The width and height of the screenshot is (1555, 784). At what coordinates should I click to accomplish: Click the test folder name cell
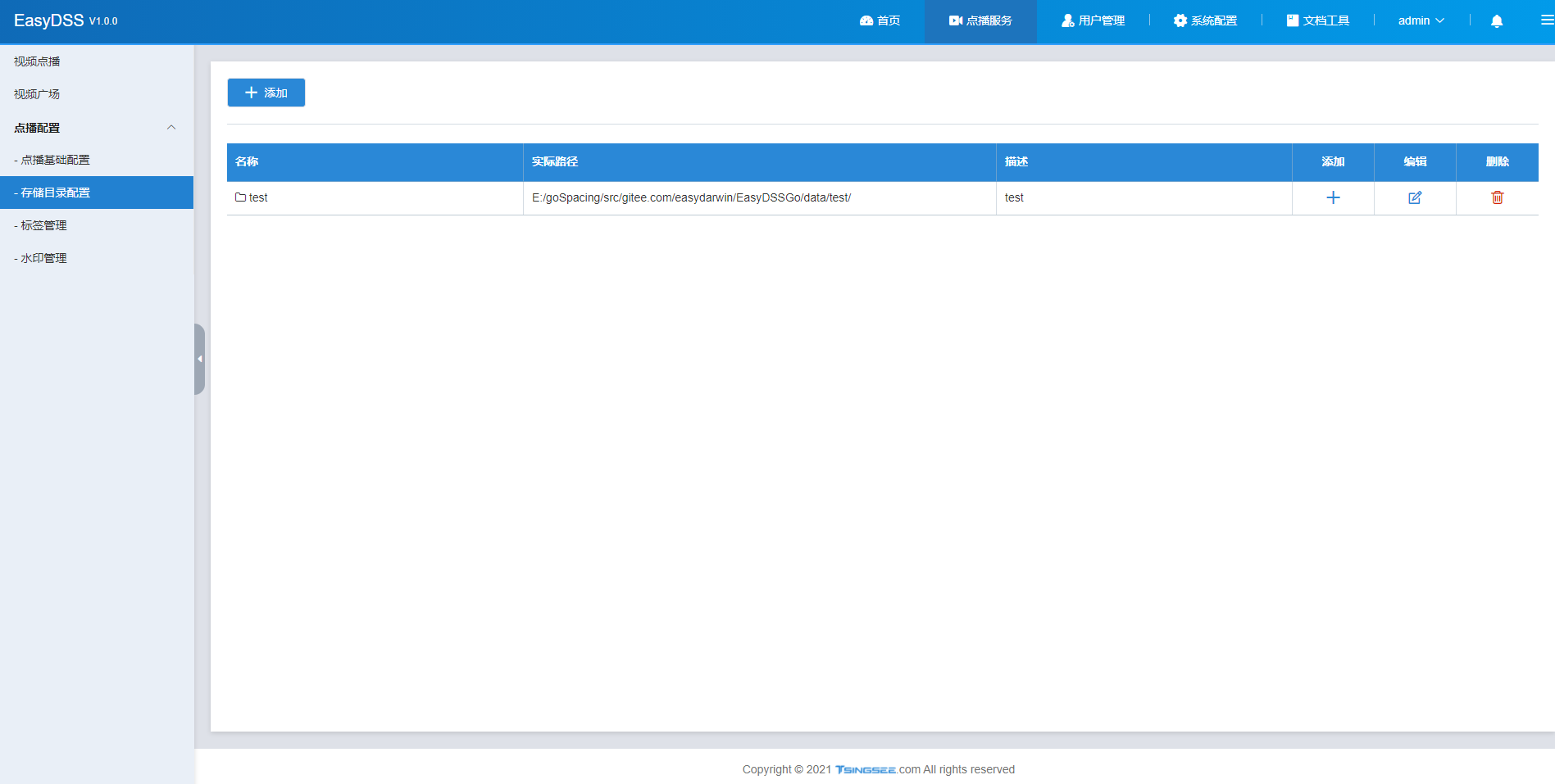pyautogui.click(x=375, y=197)
